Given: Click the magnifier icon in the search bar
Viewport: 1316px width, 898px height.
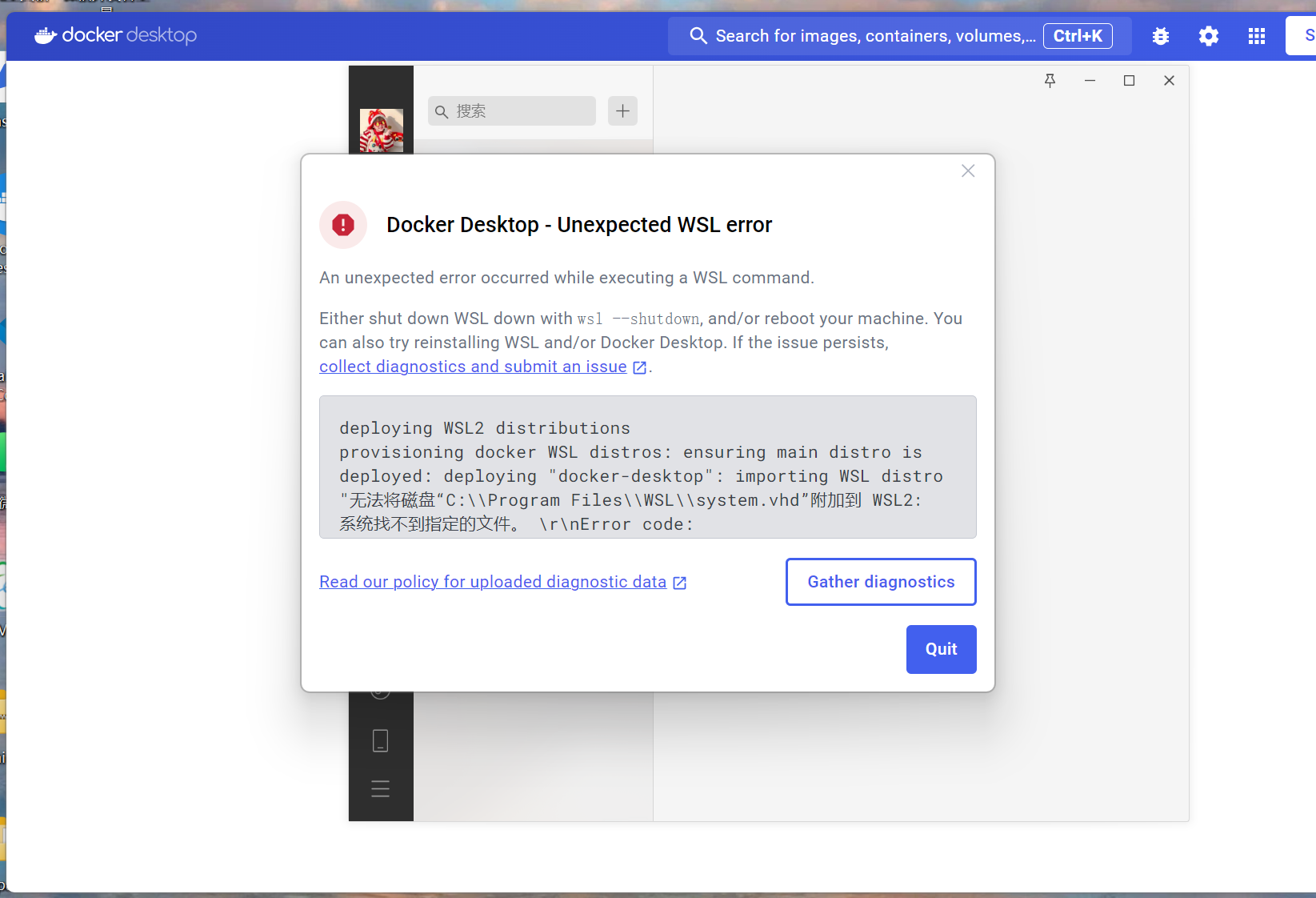Looking at the screenshot, I should click(x=698, y=35).
